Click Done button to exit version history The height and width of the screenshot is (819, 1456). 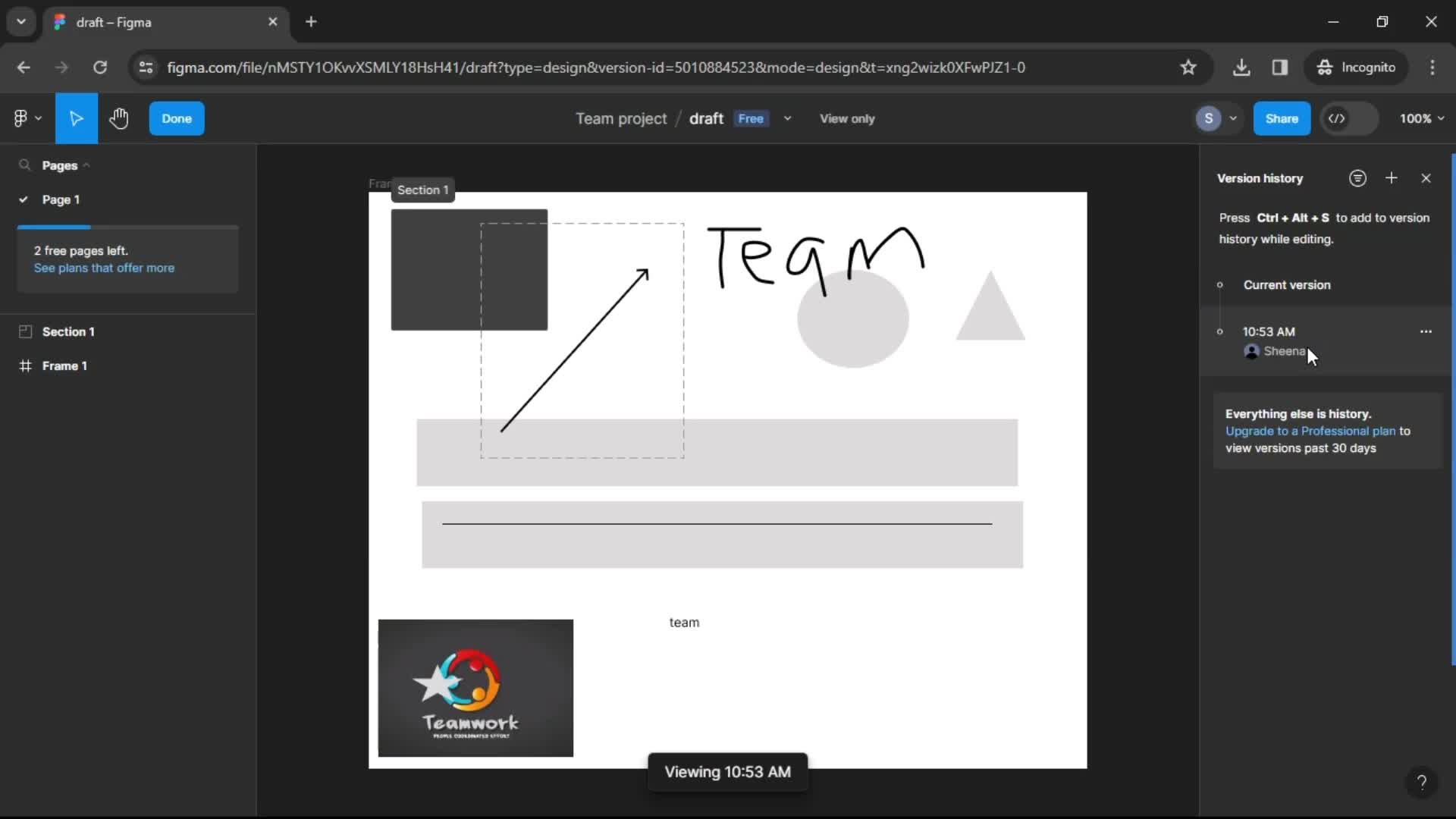click(x=176, y=118)
